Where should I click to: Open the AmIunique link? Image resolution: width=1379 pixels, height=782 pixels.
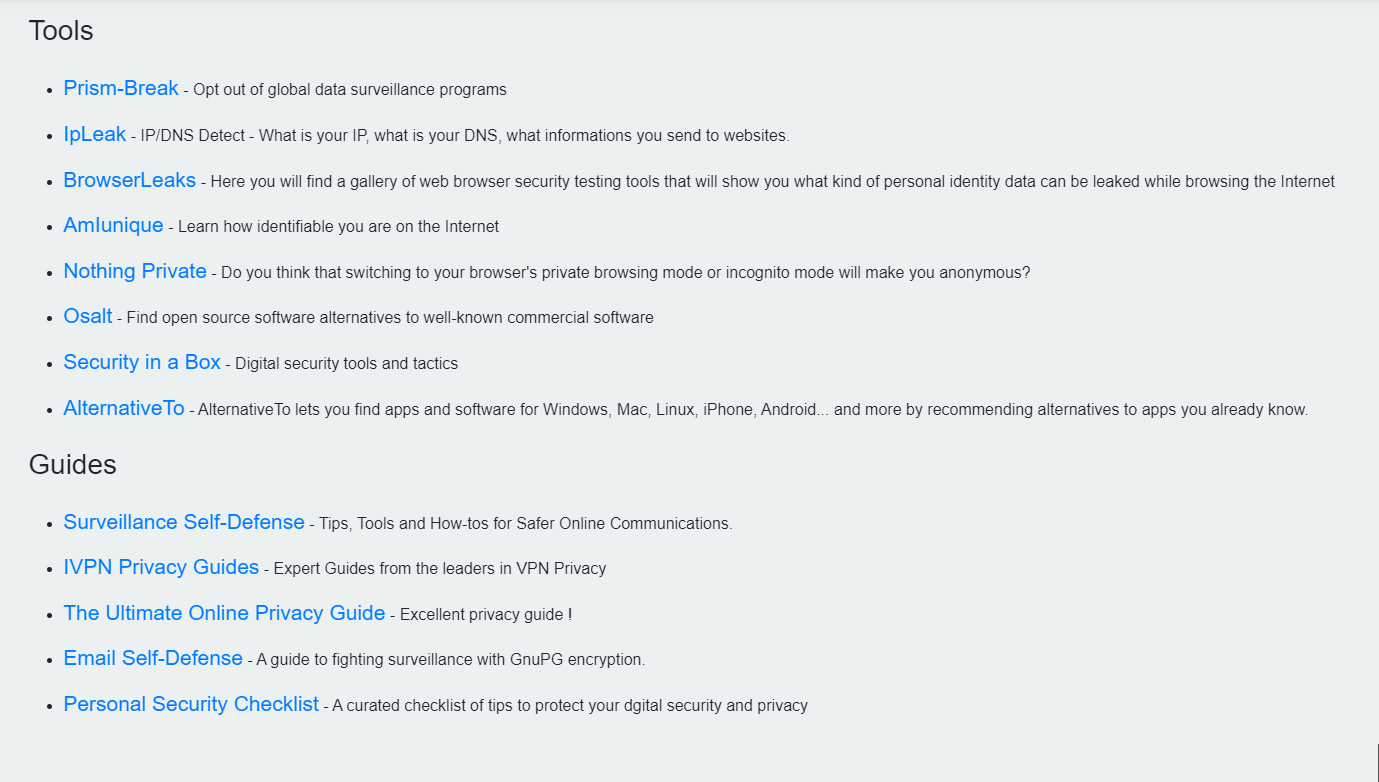click(113, 225)
